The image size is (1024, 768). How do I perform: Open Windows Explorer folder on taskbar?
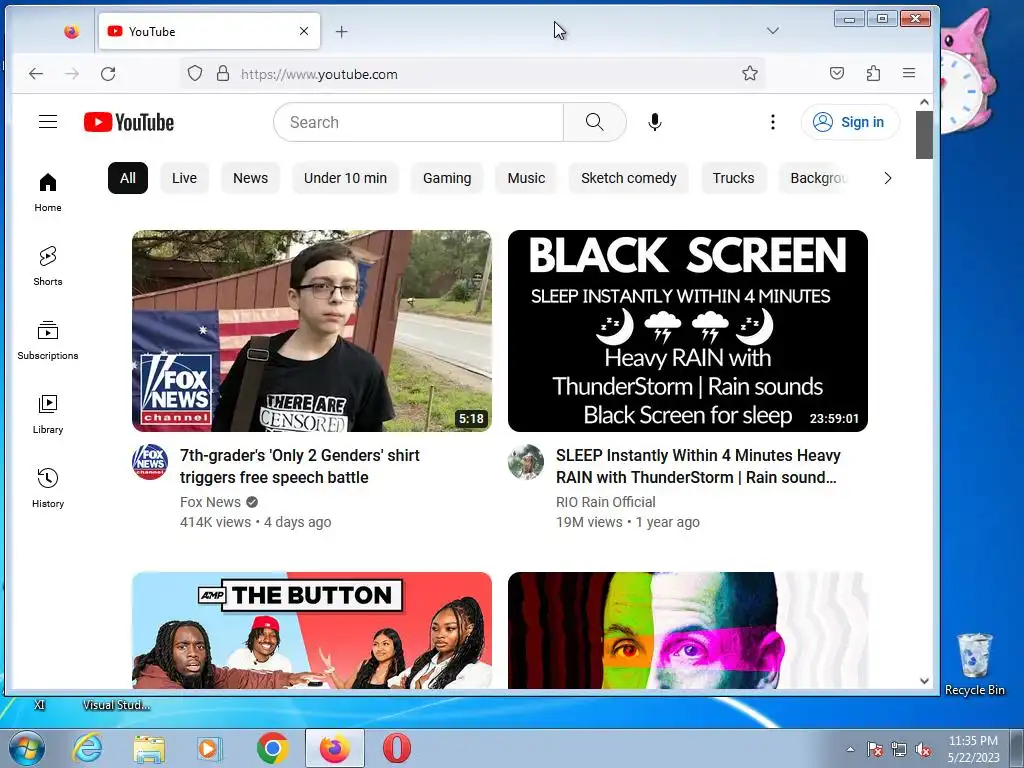tap(149, 748)
